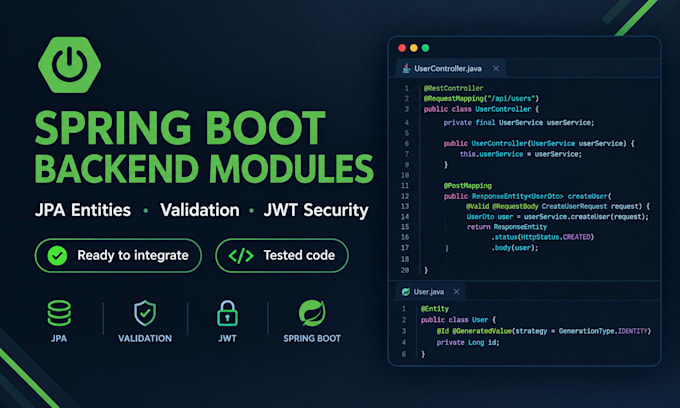Click the code brackets icon in Tested code
680x408 pixels.
click(241, 256)
